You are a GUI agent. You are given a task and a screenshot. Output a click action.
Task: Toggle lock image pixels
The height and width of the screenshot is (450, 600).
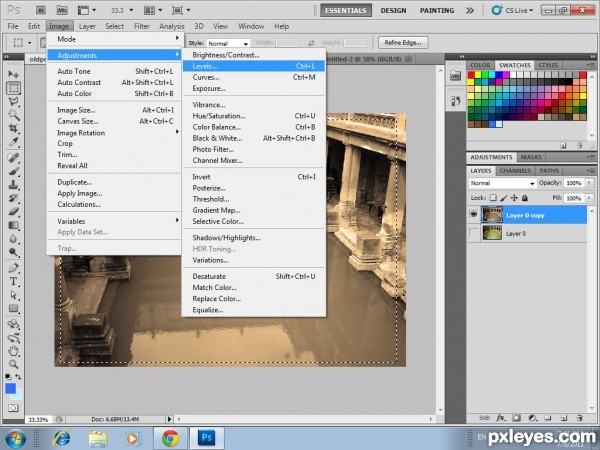(x=504, y=198)
